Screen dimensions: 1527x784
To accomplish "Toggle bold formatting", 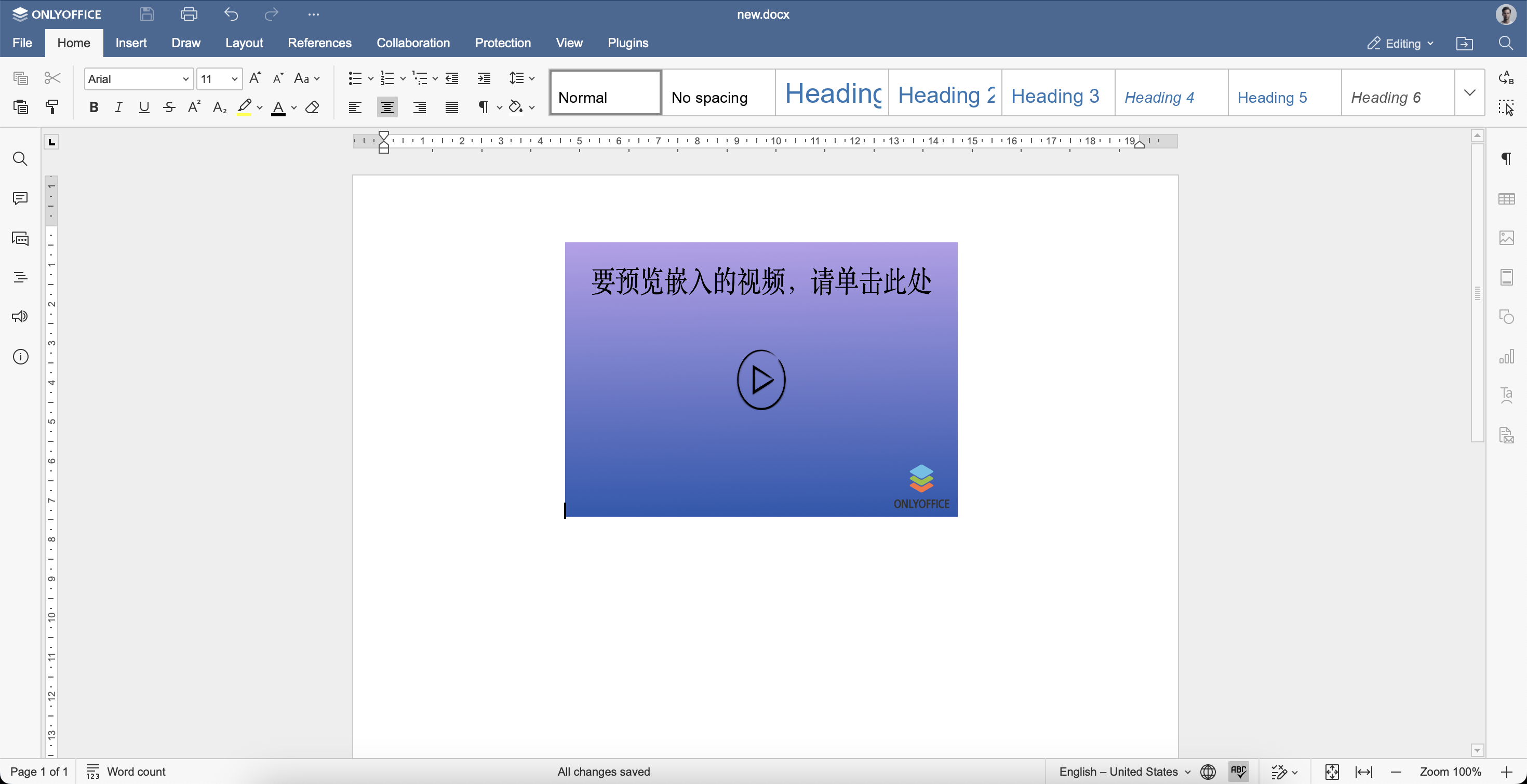I will click(x=93, y=107).
